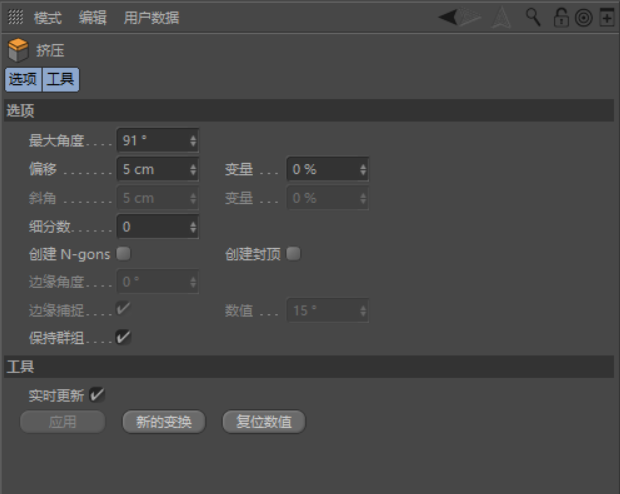Click the 斜角 变量 0 % field
620x494 pixels.
[x=328, y=198]
